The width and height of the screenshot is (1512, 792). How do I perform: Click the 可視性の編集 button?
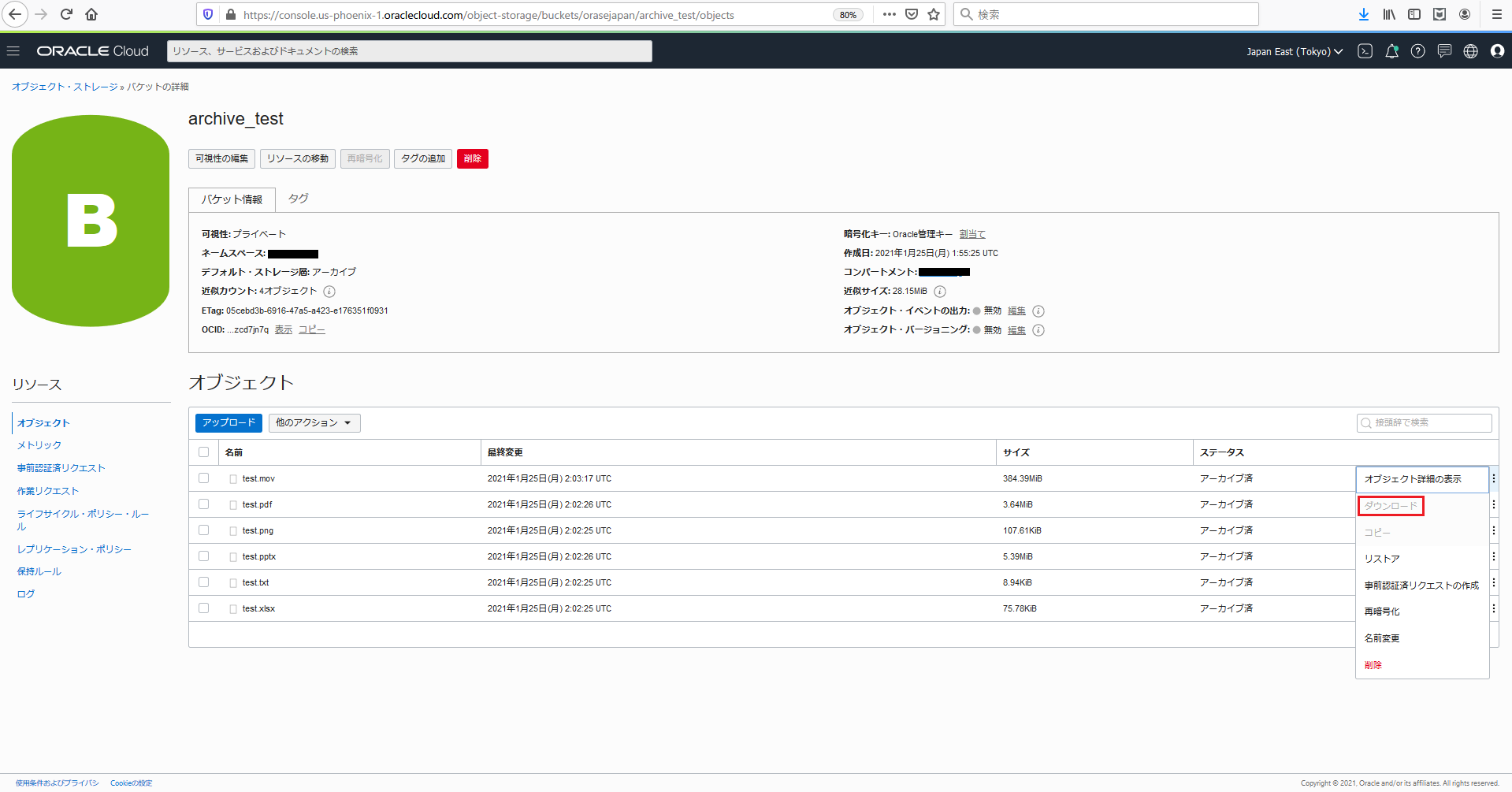[x=221, y=158]
